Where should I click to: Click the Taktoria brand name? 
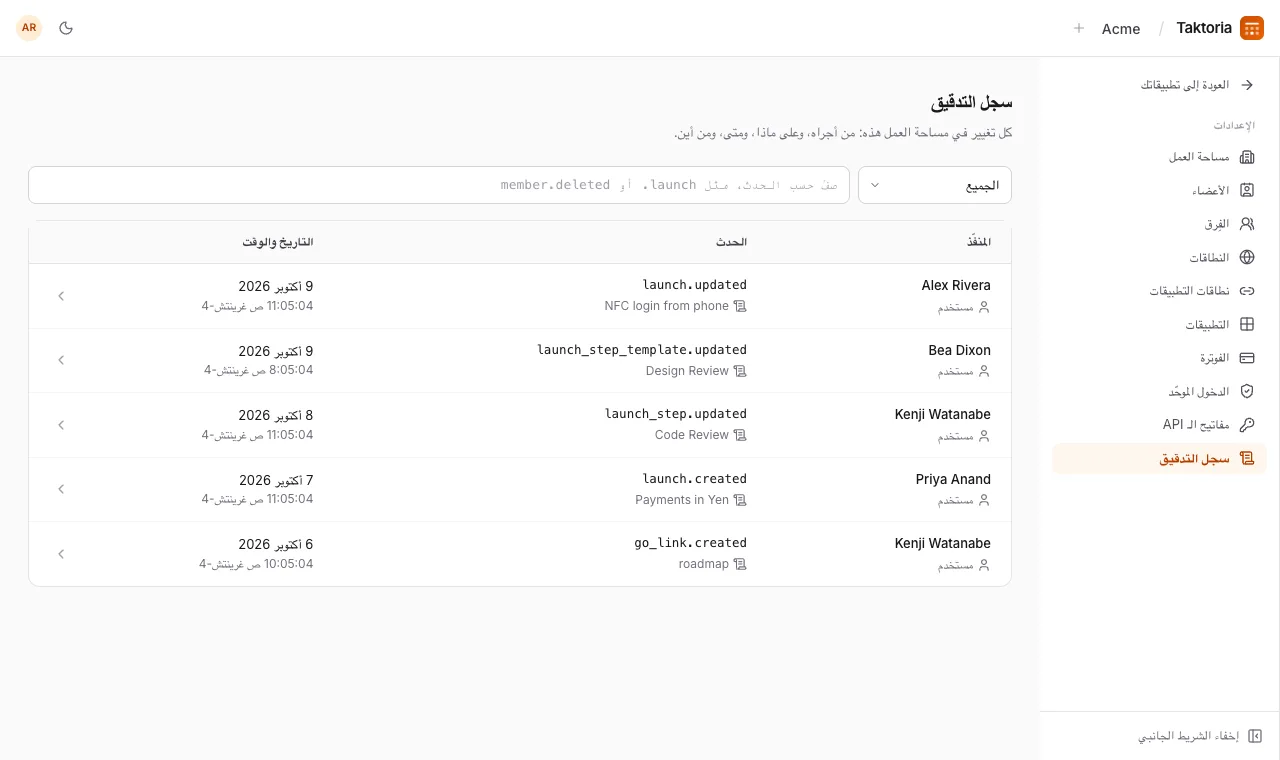1204,28
